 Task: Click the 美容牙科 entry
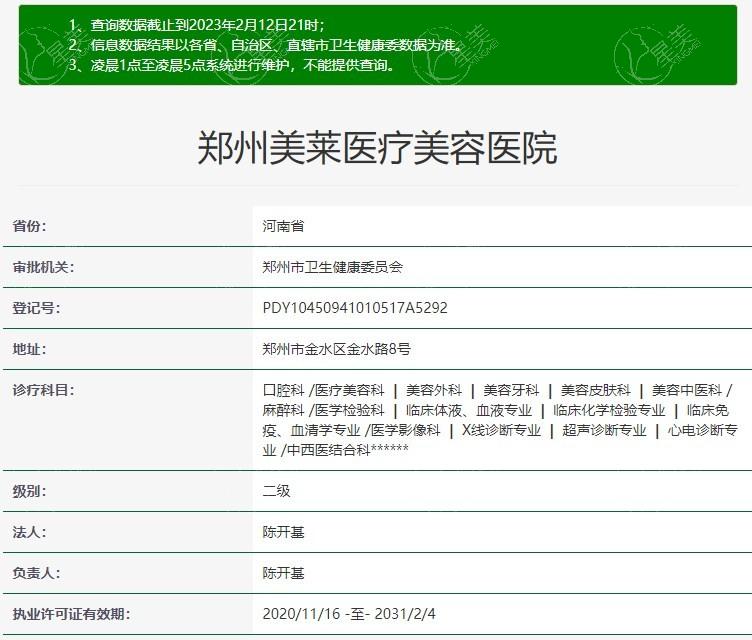511,391
